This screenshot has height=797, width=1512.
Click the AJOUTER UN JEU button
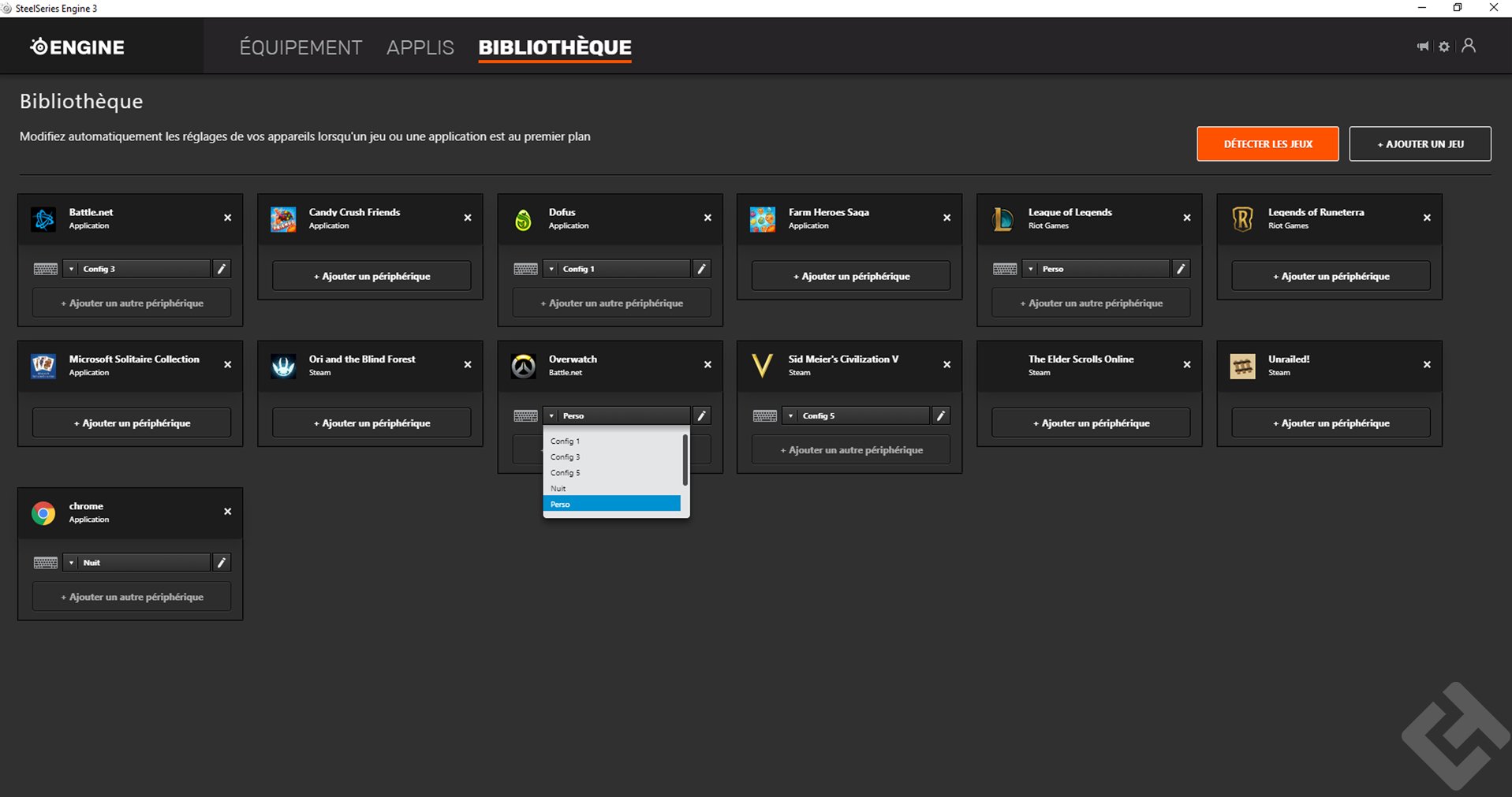tap(1420, 143)
